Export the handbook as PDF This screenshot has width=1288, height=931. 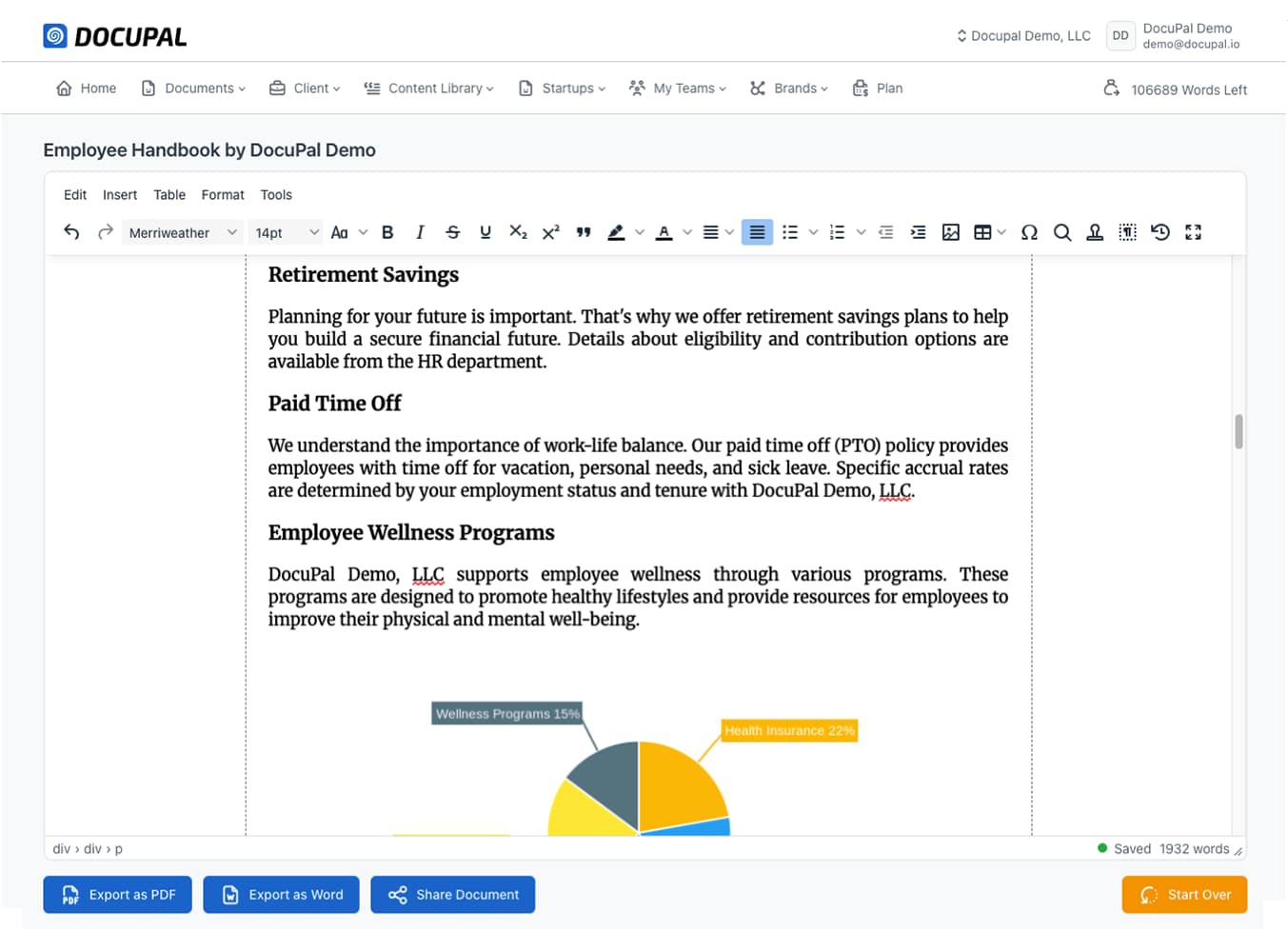[117, 894]
